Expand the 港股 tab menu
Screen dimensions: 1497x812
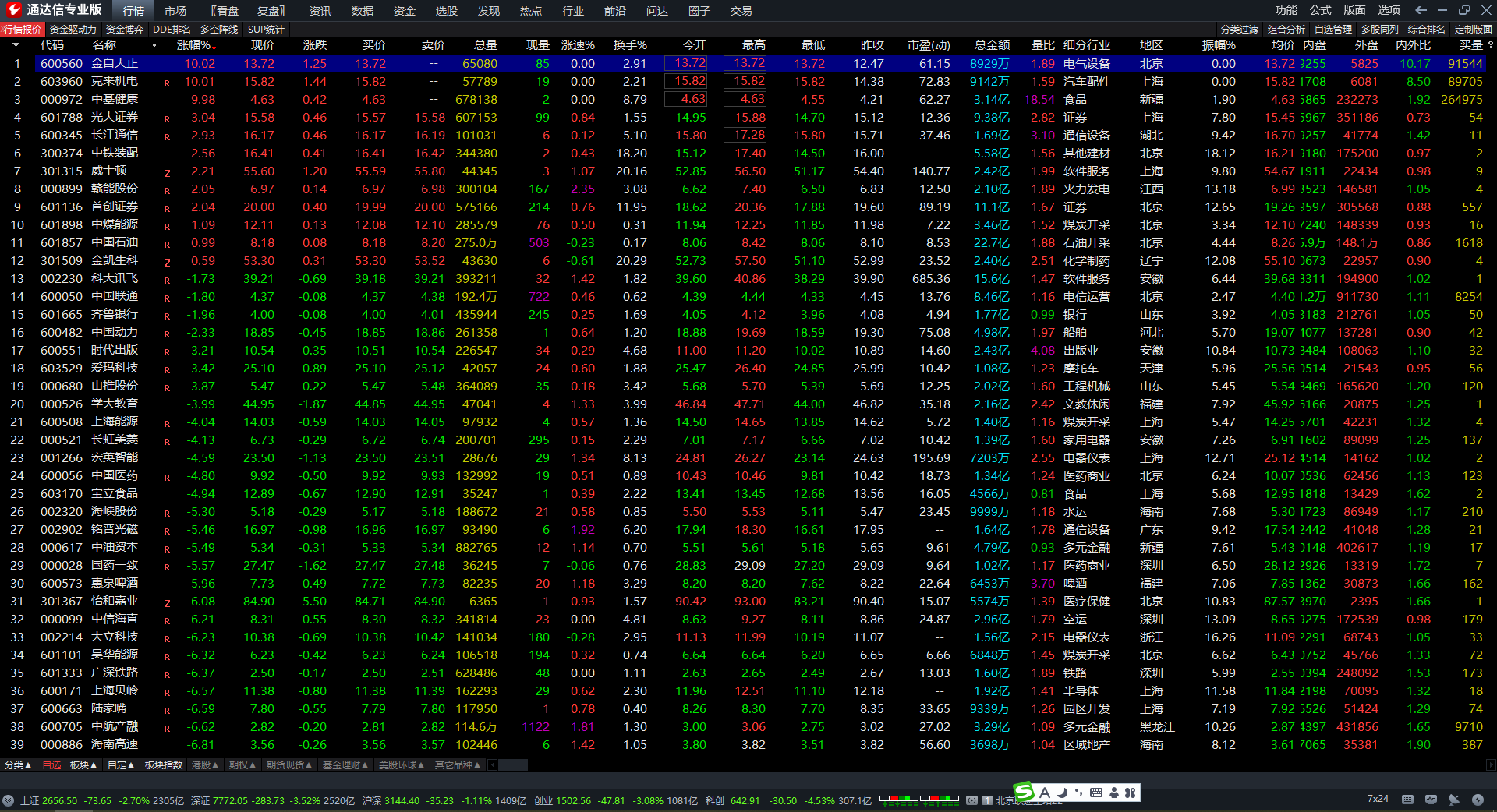pos(205,765)
